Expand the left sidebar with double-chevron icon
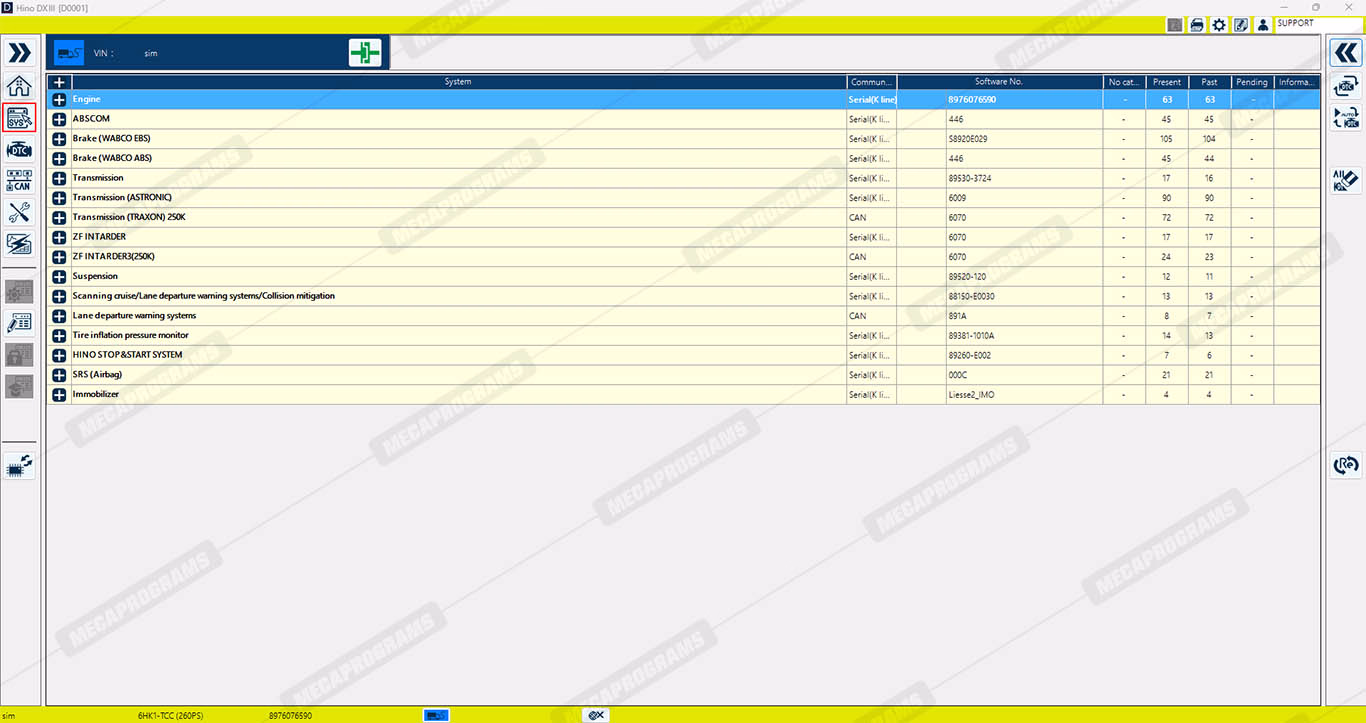 coord(19,53)
